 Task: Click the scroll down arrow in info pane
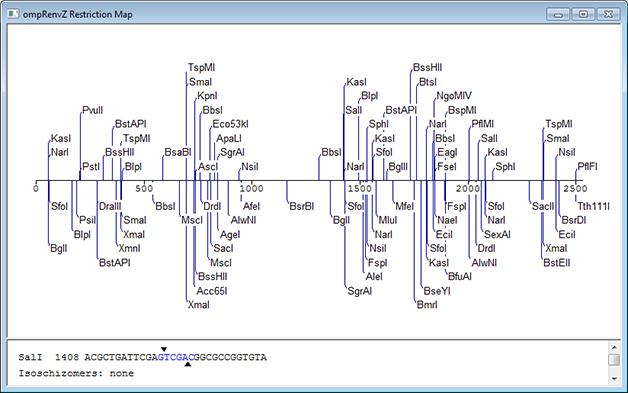point(614,378)
